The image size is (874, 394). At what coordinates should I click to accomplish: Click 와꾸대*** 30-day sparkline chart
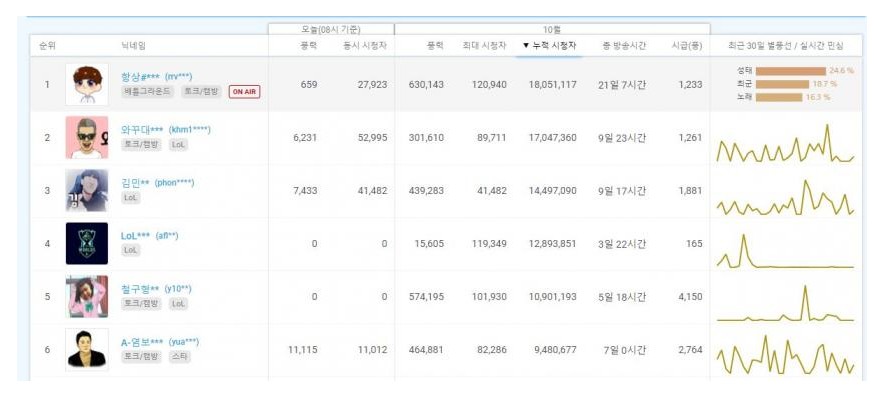tap(785, 144)
